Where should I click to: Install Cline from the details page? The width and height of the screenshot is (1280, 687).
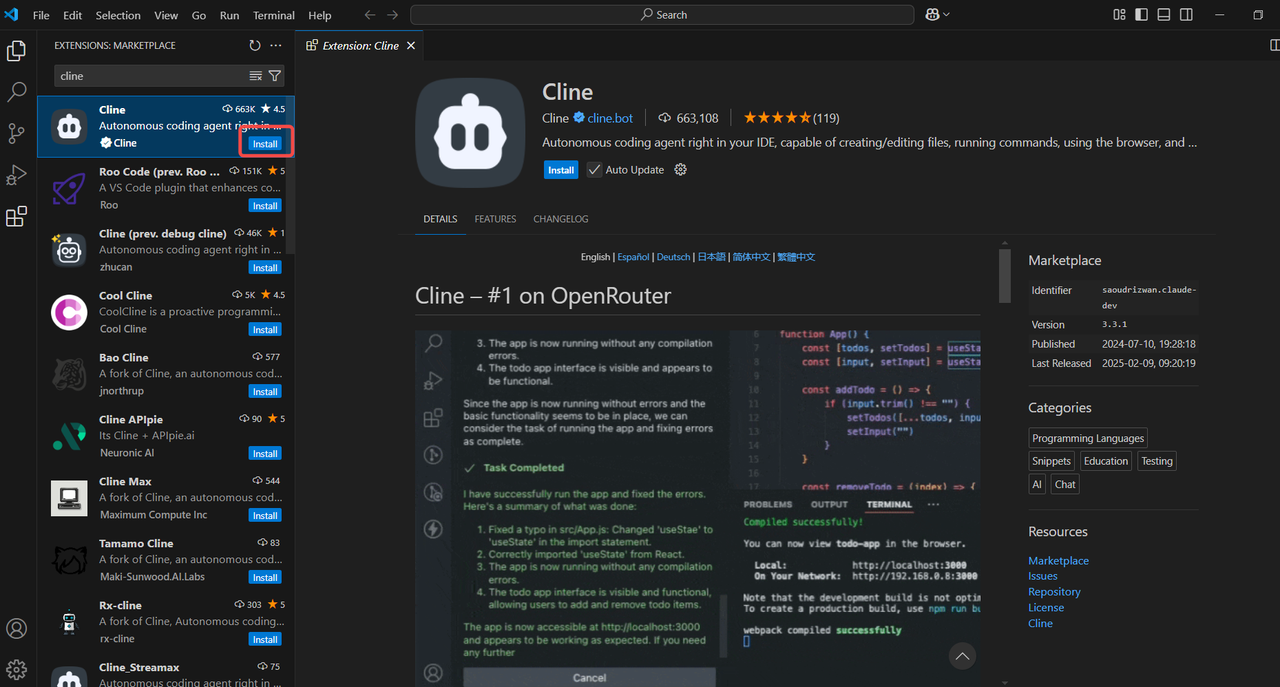[561, 170]
